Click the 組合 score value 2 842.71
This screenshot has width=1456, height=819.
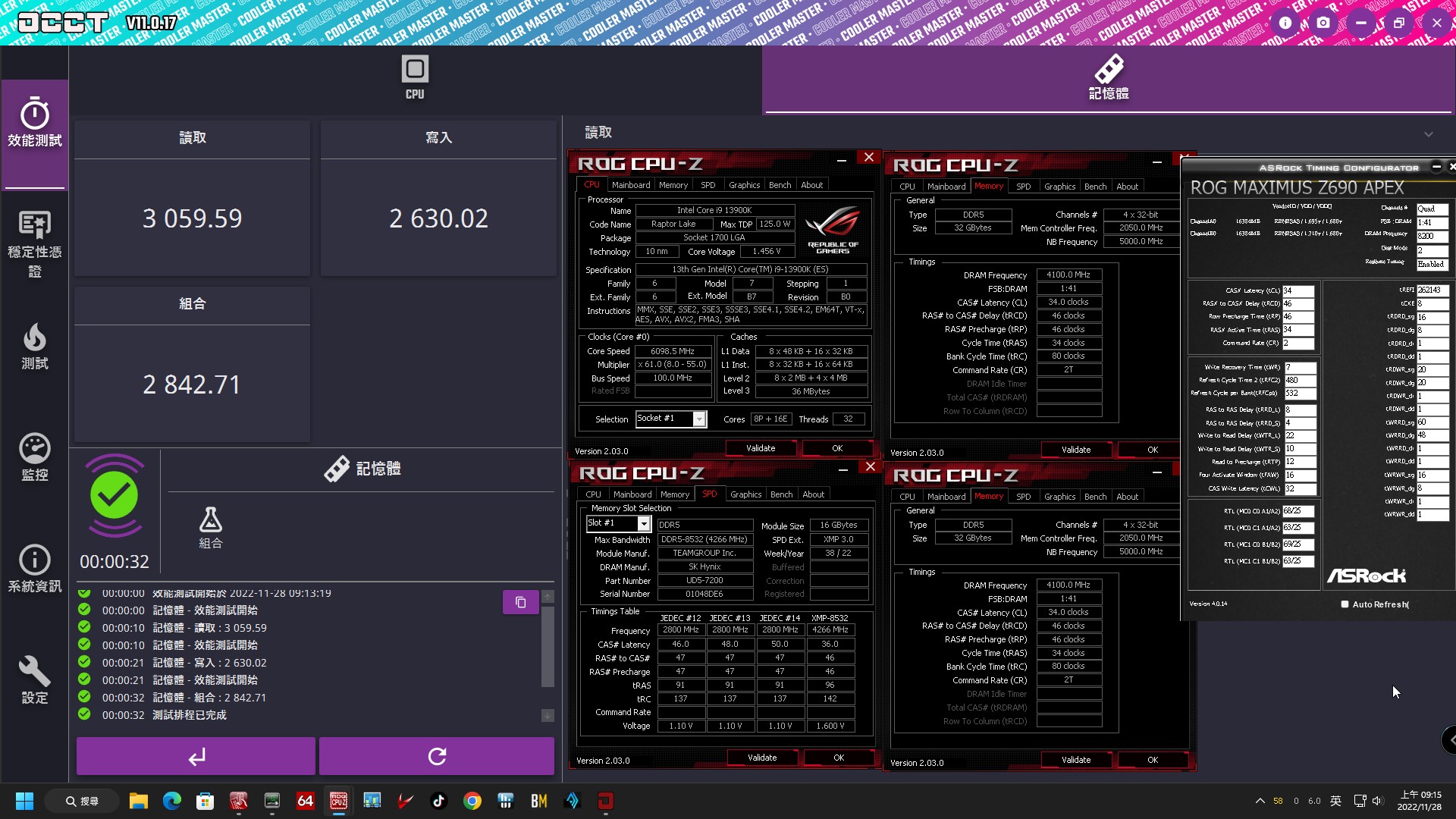[192, 384]
